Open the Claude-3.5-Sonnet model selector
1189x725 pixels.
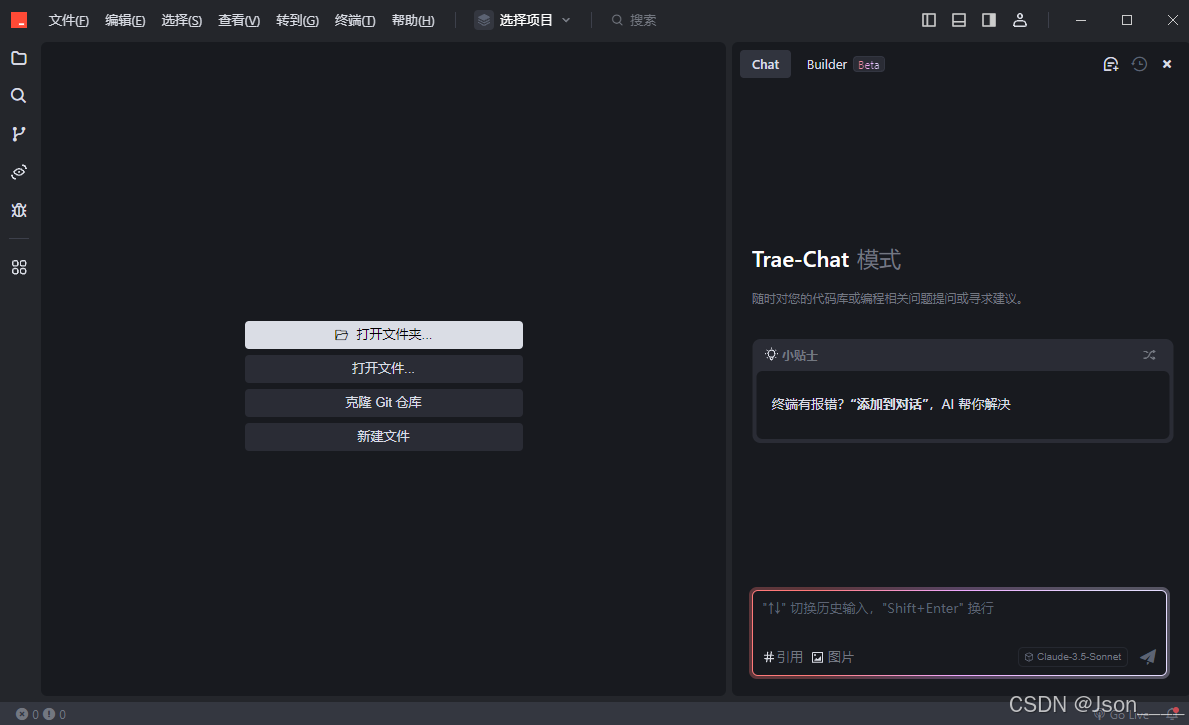pyautogui.click(x=1072, y=657)
